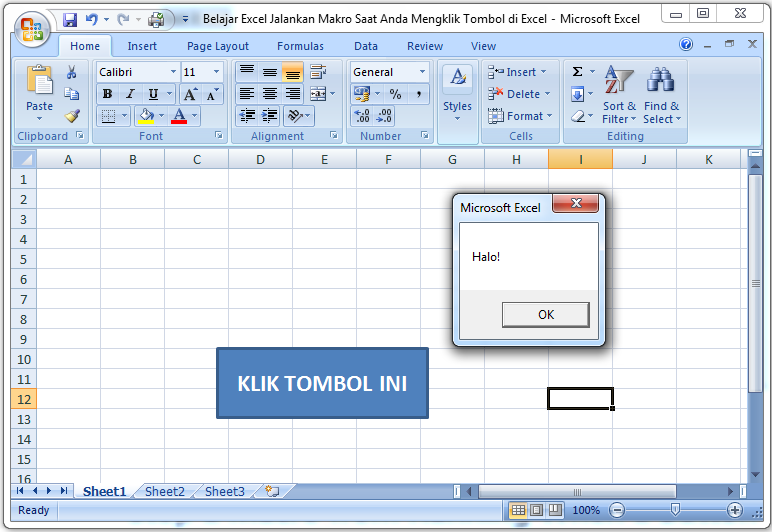
Task: Open the General number format dropdown
Action: coord(422,72)
